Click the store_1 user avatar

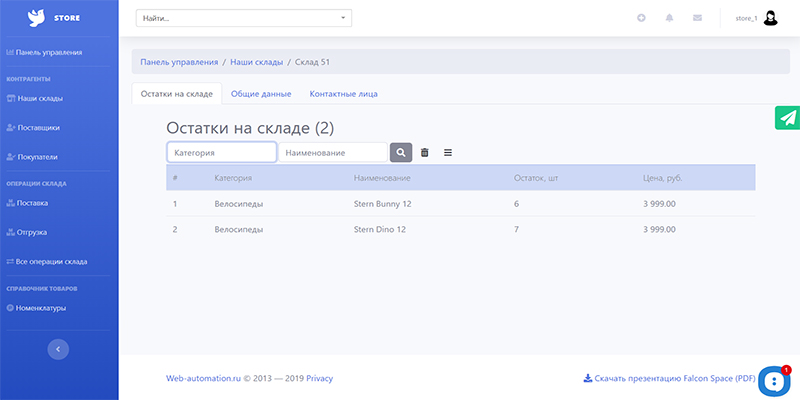click(770, 18)
